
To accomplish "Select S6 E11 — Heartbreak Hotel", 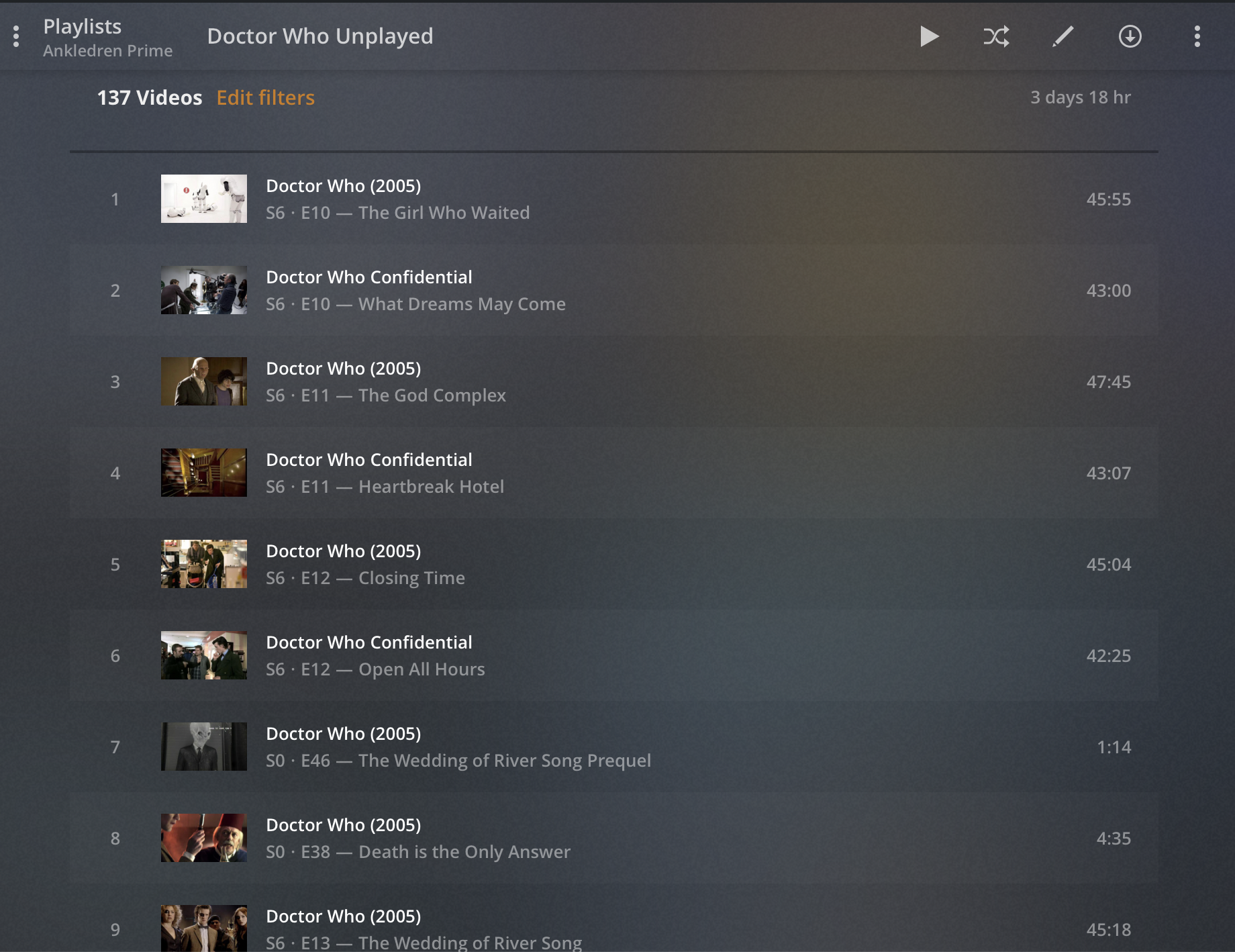I will click(385, 487).
